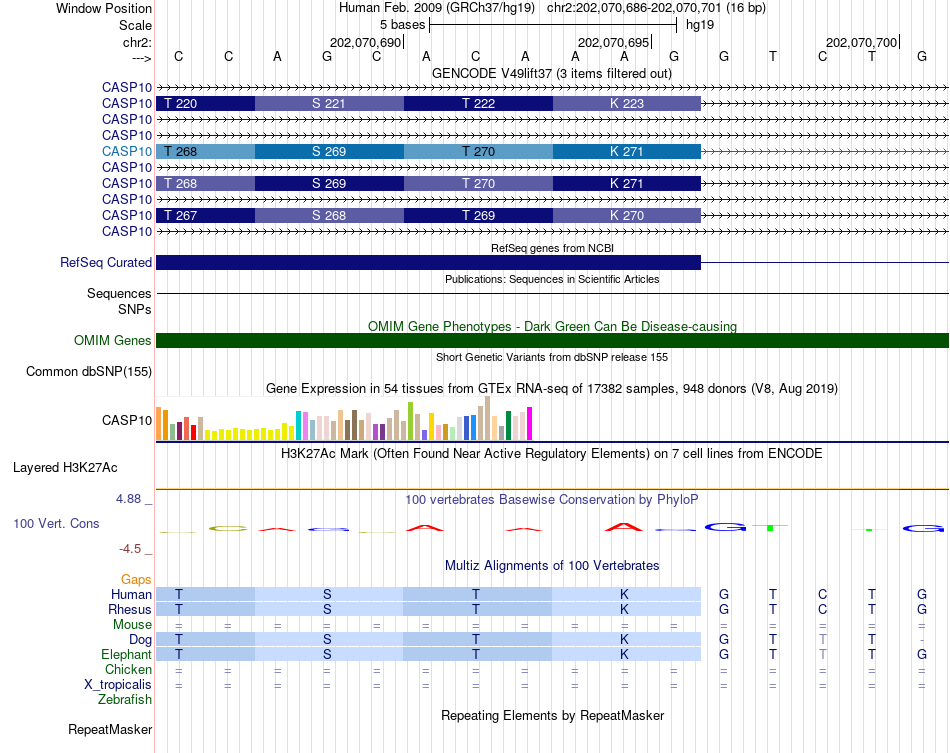950x753 pixels.
Task: Click the Publications: Sequences in Scientific Articles title
Action: (x=552, y=279)
